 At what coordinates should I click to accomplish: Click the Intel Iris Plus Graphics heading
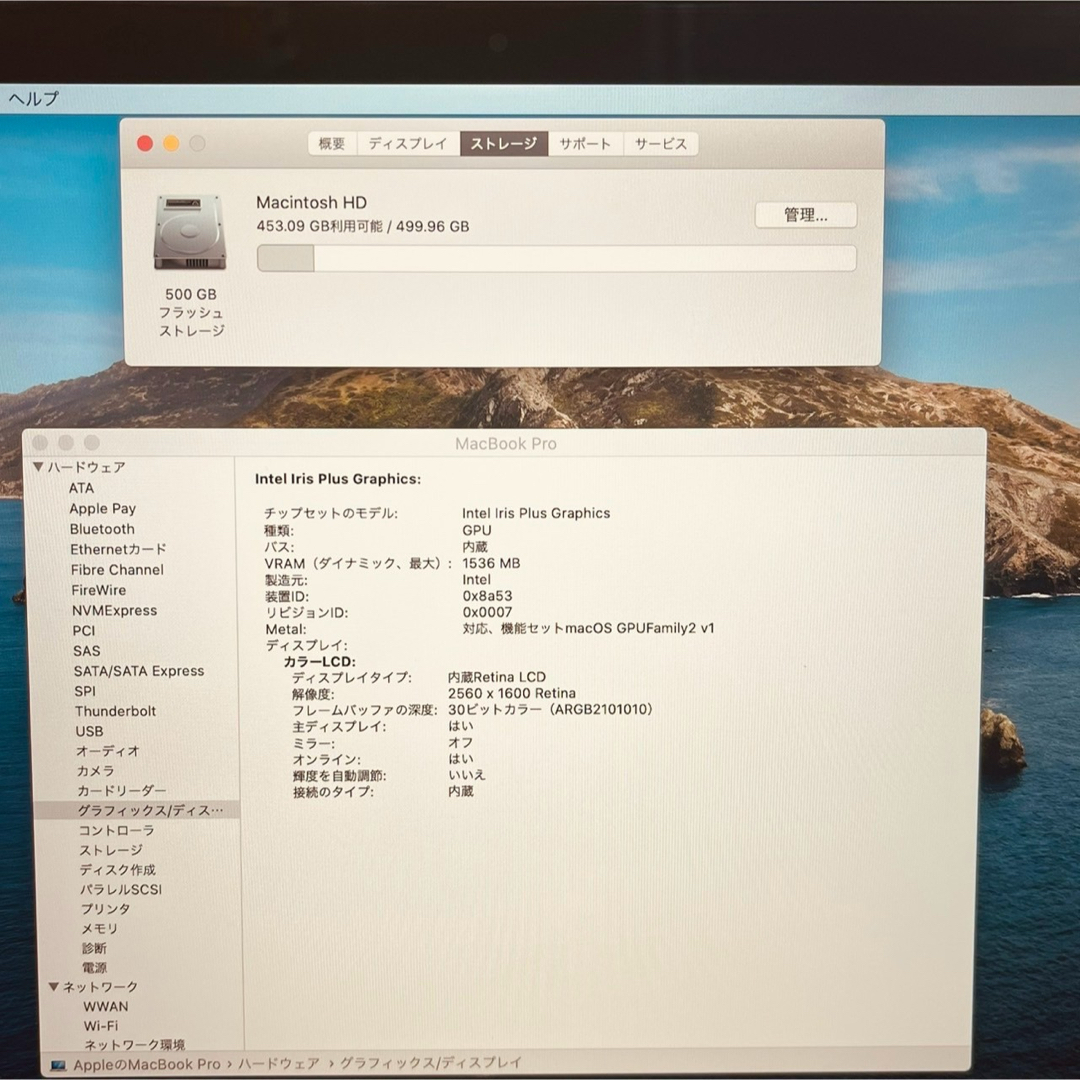[338, 479]
